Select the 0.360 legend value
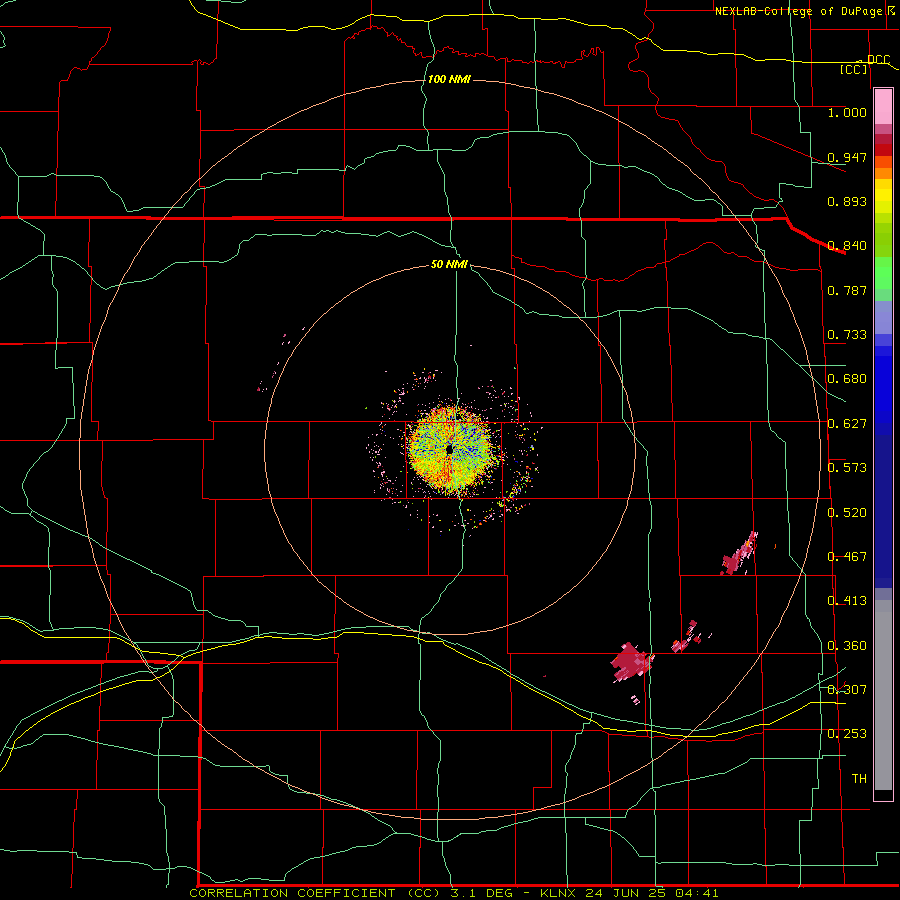900x900 pixels. click(847, 646)
